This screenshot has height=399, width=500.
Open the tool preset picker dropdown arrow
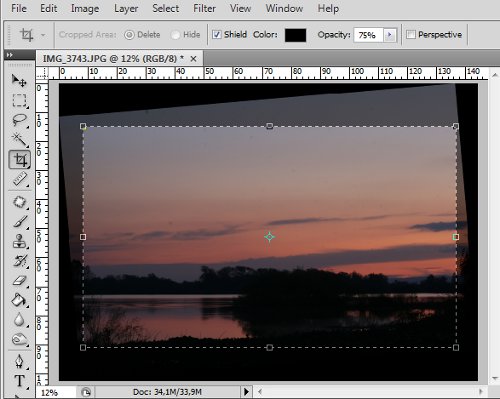(x=43, y=35)
